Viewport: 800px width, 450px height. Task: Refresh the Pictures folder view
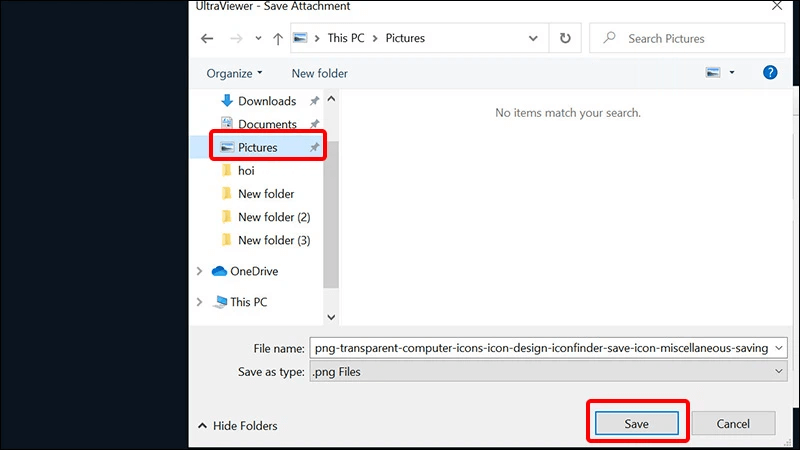tap(565, 38)
